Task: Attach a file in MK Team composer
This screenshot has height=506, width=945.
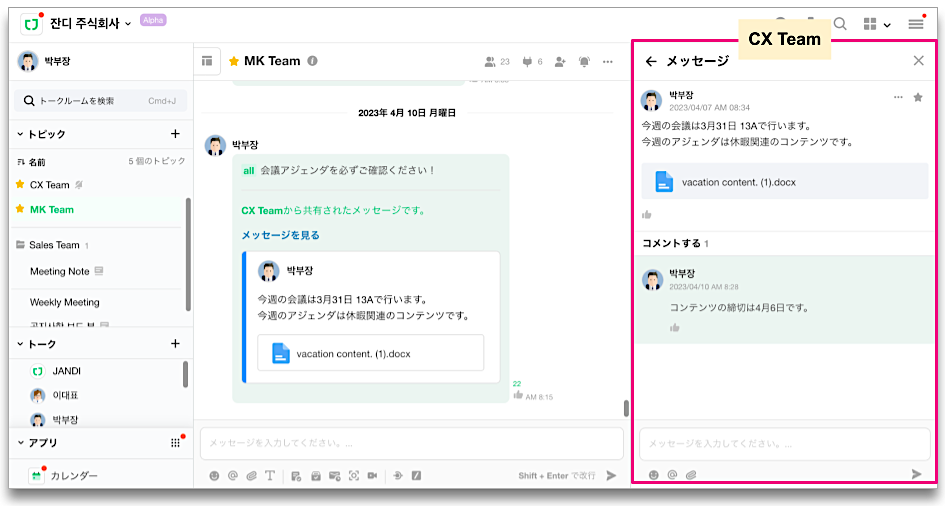Action: 251,475
